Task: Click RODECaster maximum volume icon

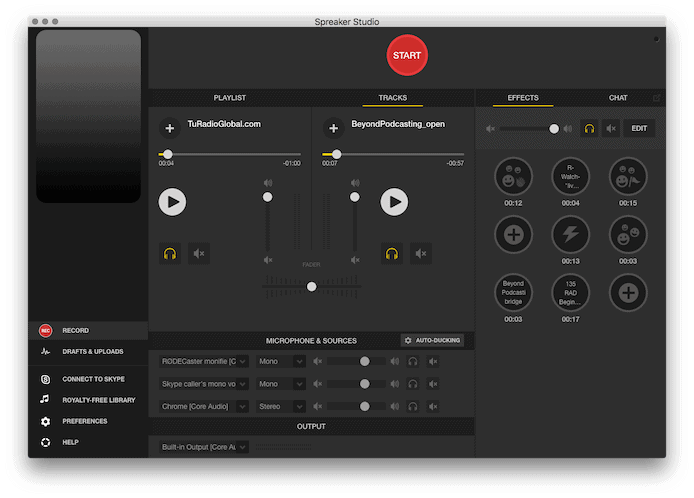Action: click(394, 362)
